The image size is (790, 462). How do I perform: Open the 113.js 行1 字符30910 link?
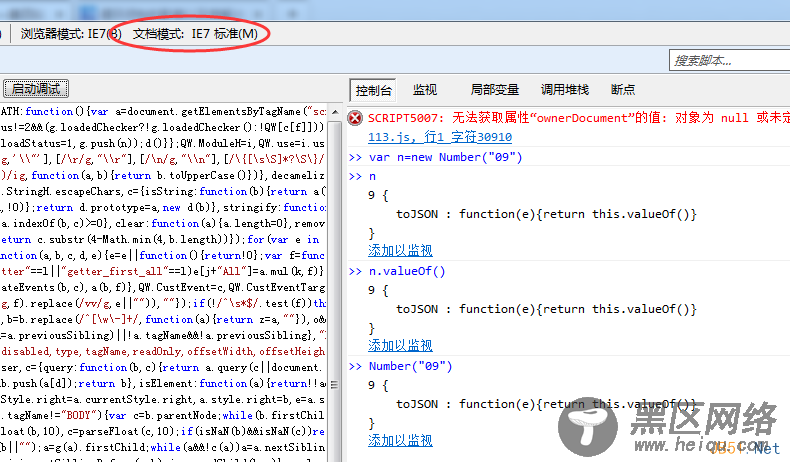coord(440,137)
